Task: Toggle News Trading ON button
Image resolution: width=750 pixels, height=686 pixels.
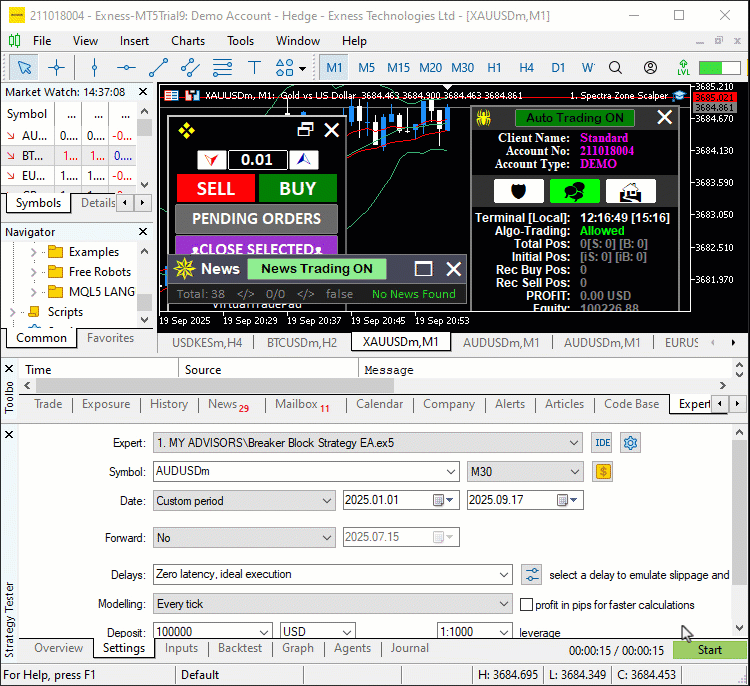Action: (317, 269)
